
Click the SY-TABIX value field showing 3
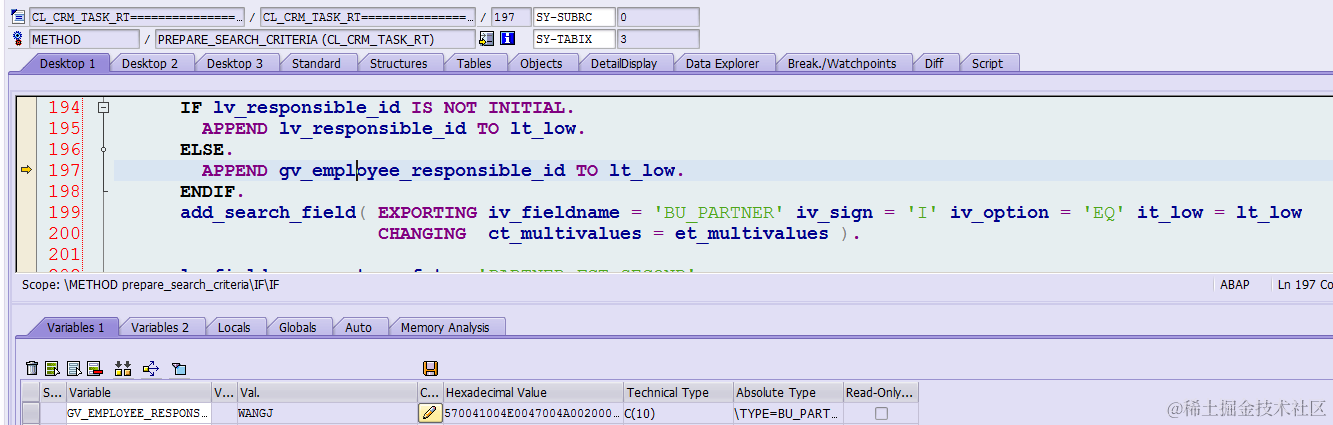(x=658, y=39)
